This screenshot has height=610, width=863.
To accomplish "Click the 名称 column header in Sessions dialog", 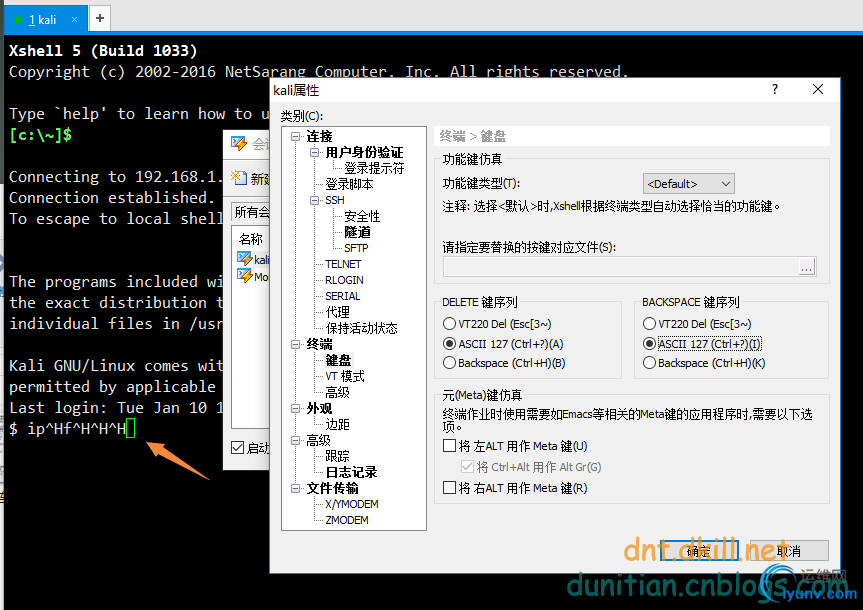I will 251,239.
